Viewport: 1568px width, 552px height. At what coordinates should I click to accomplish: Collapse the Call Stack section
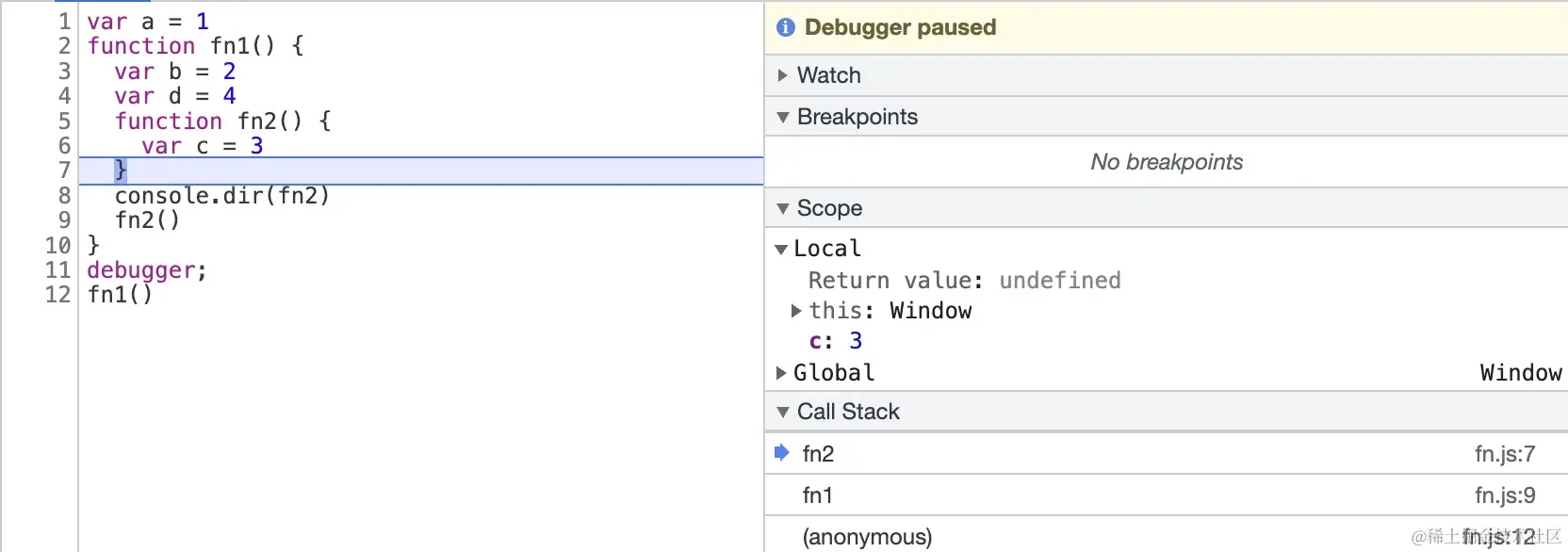(782, 412)
